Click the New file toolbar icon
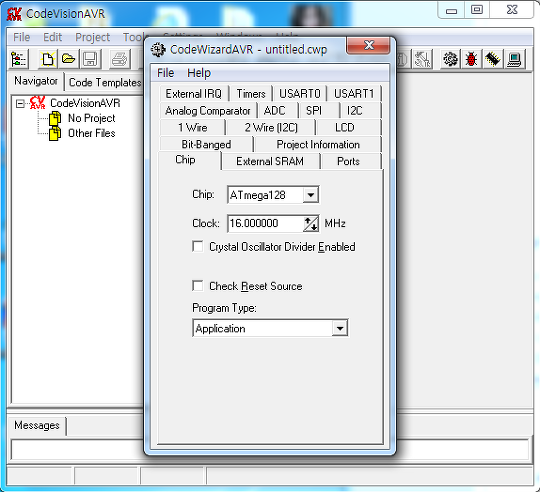540x492 pixels. [x=48, y=59]
